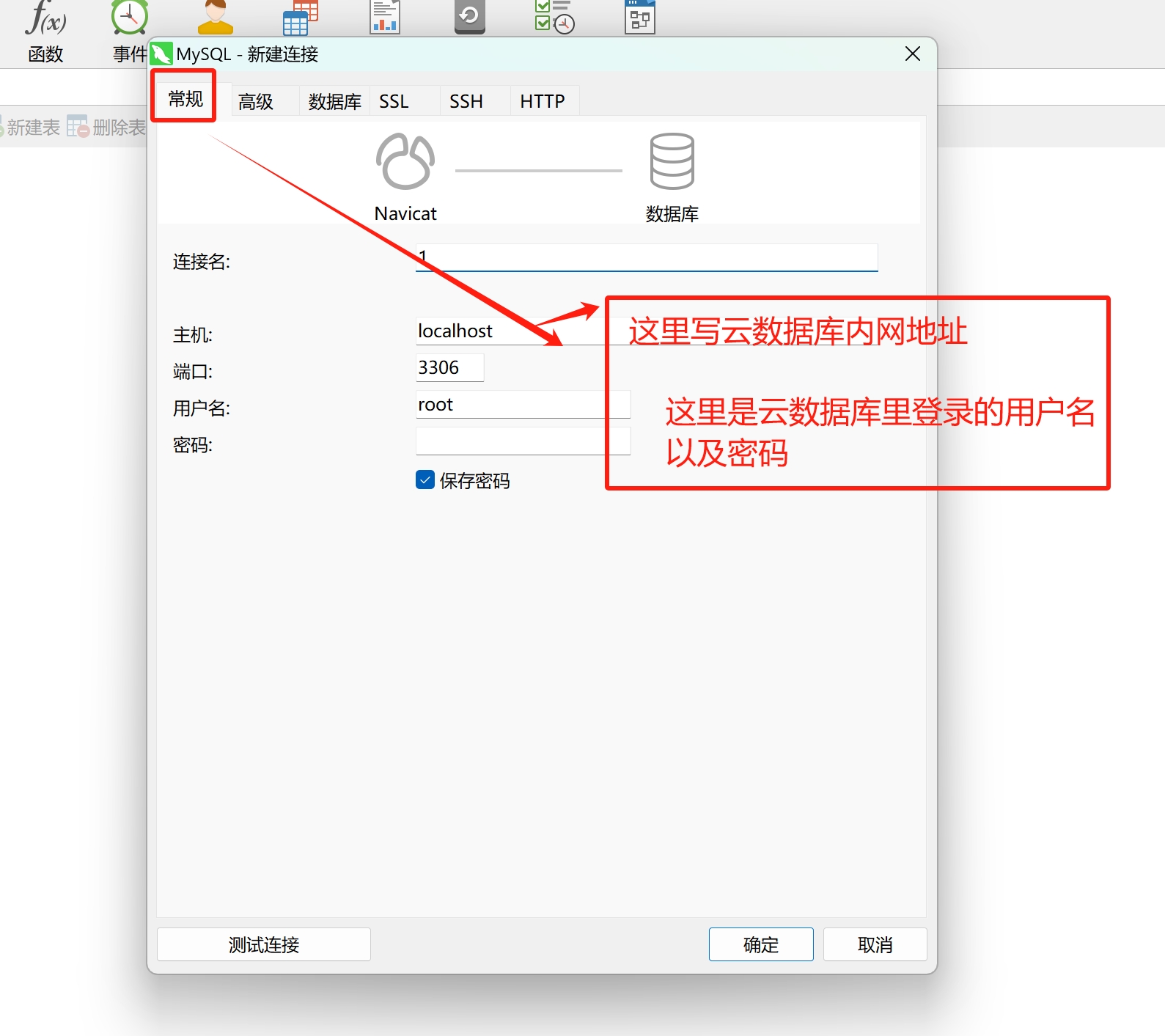Screen dimensions: 1165x1036
Task: Click the report chart toolbar icon
Action: (x=385, y=18)
